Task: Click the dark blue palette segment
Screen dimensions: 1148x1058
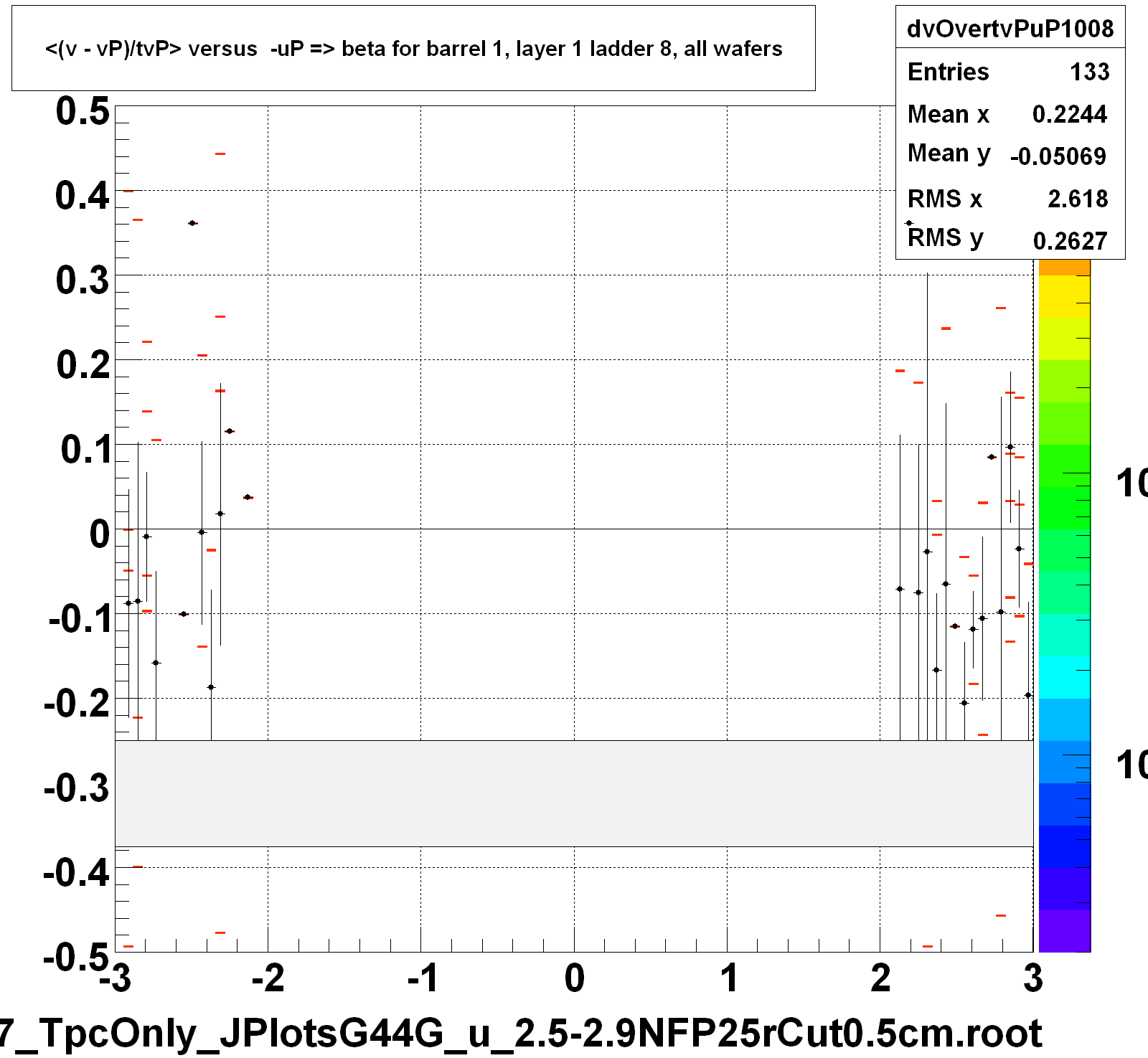Action: point(1065,846)
